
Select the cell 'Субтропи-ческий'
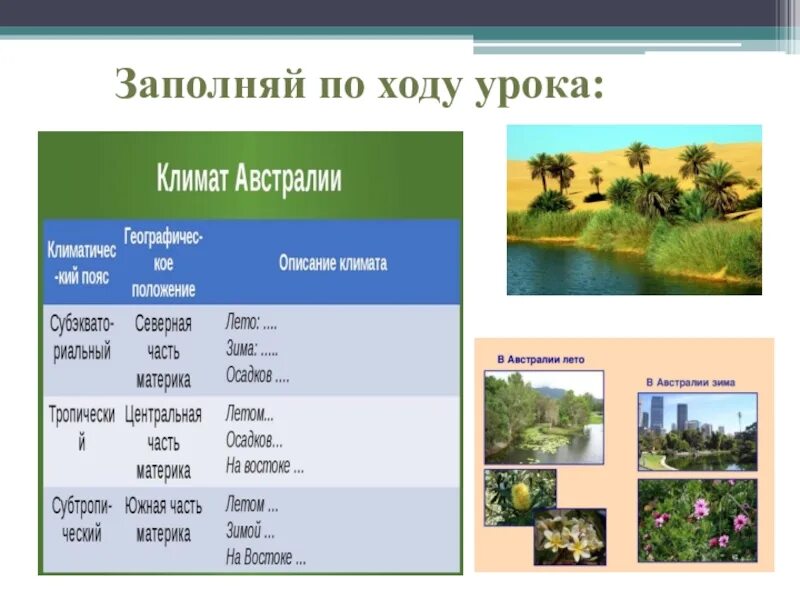pos(82,520)
